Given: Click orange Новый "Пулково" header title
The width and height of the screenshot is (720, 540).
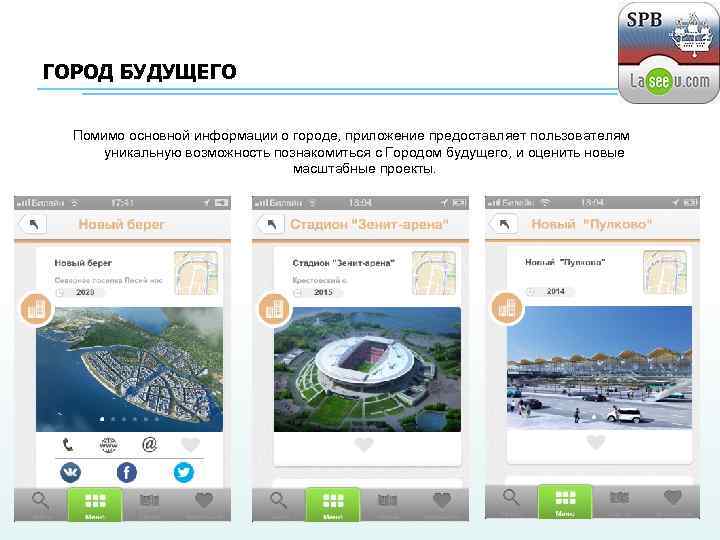Looking at the screenshot, I should point(591,224).
